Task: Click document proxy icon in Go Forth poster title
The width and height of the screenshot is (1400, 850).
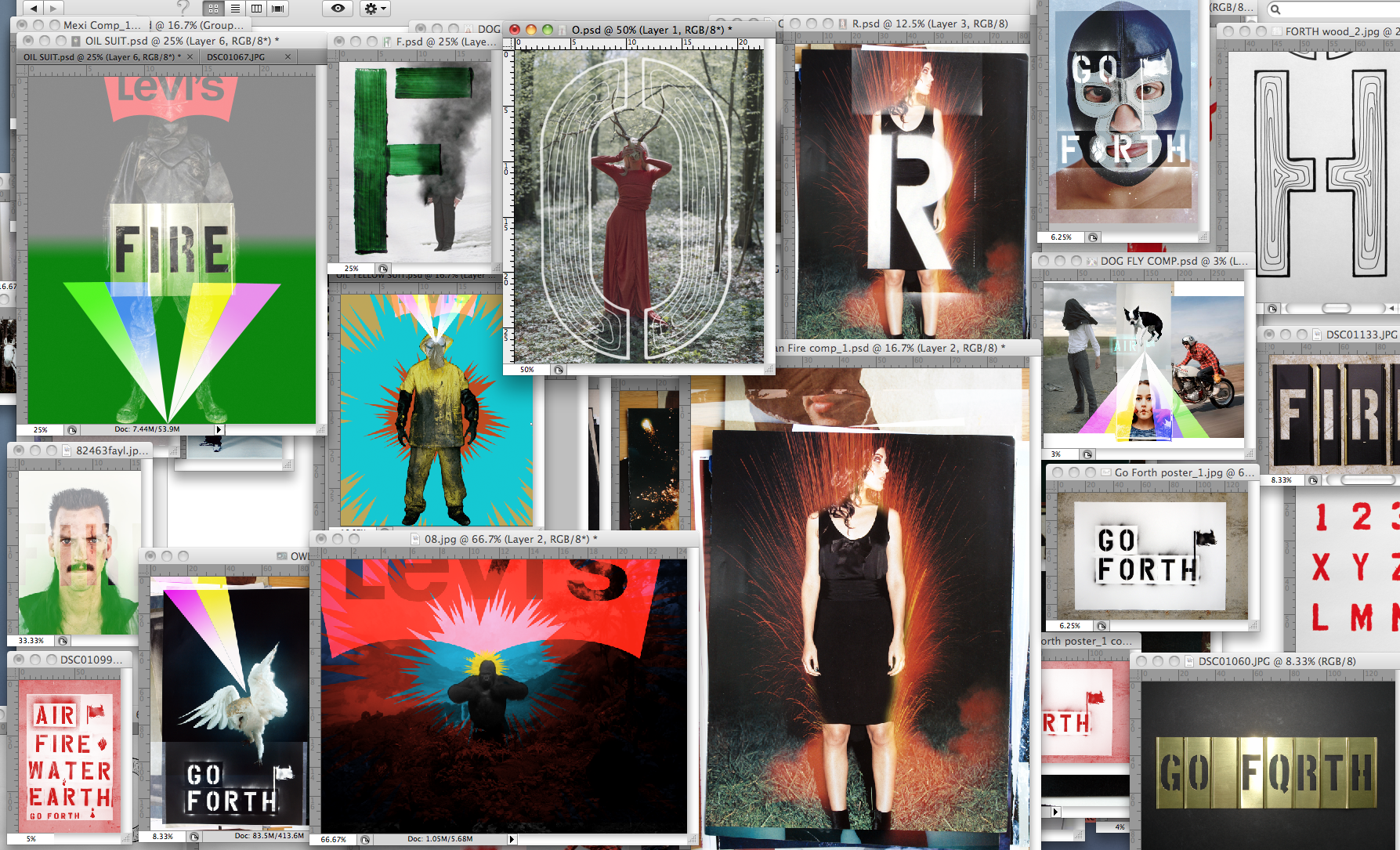Action: coord(1106,472)
